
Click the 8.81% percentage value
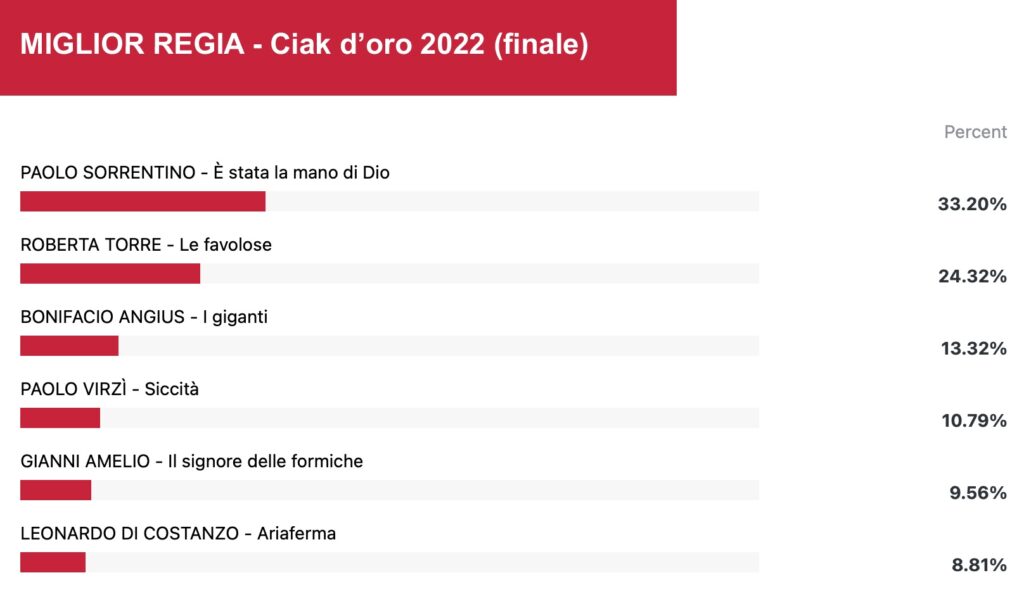(978, 564)
